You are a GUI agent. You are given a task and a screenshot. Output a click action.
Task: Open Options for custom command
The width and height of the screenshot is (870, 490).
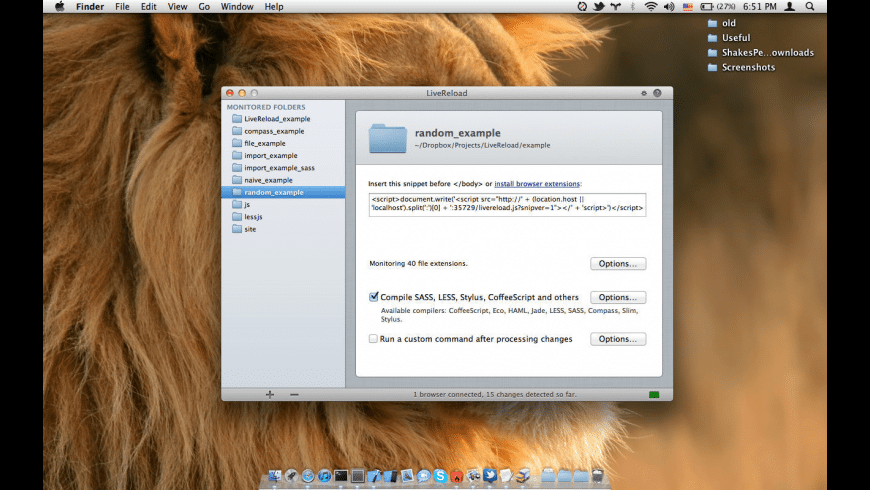[x=618, y=339]
